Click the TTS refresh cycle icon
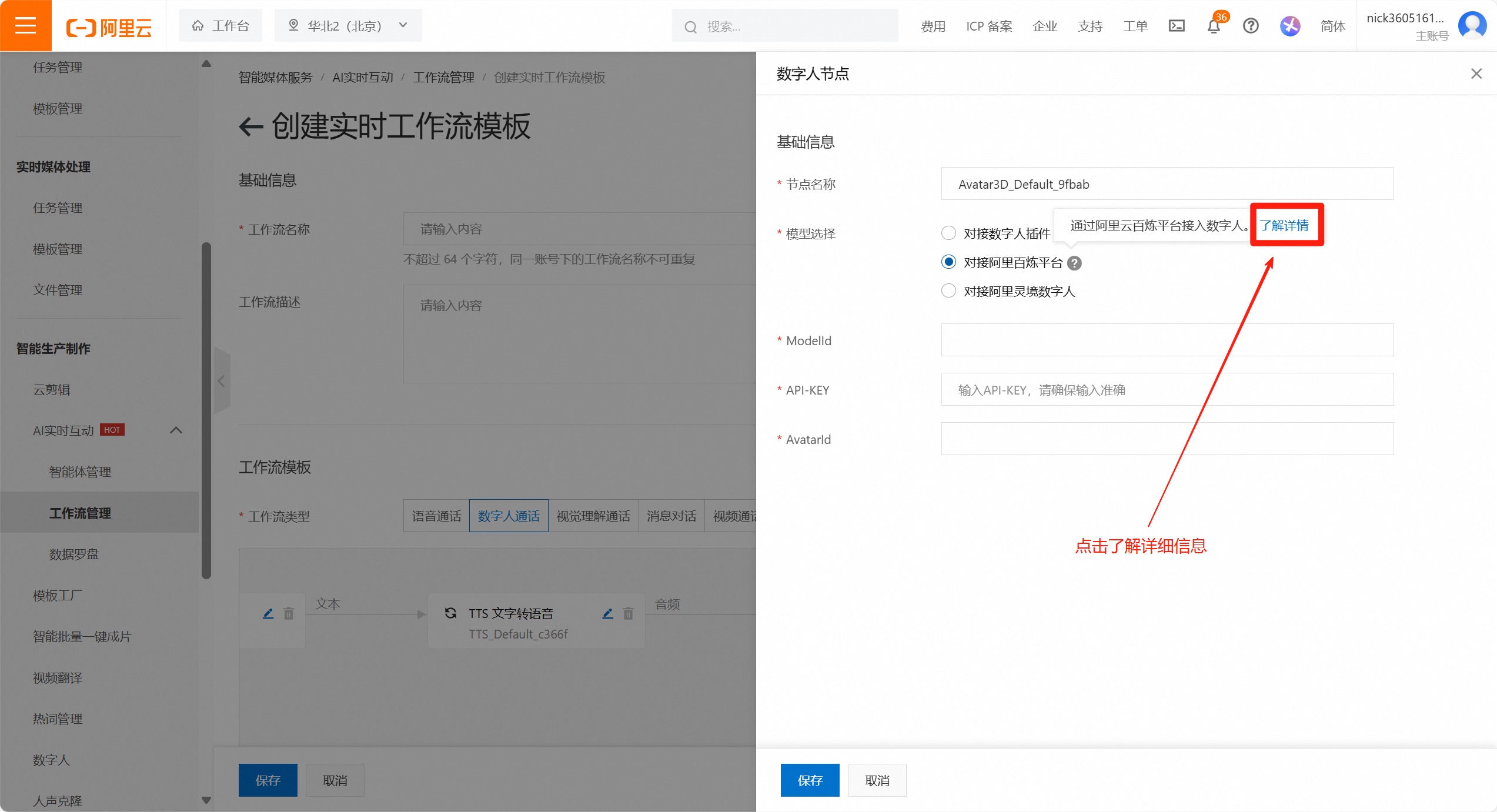 point(451,613)
